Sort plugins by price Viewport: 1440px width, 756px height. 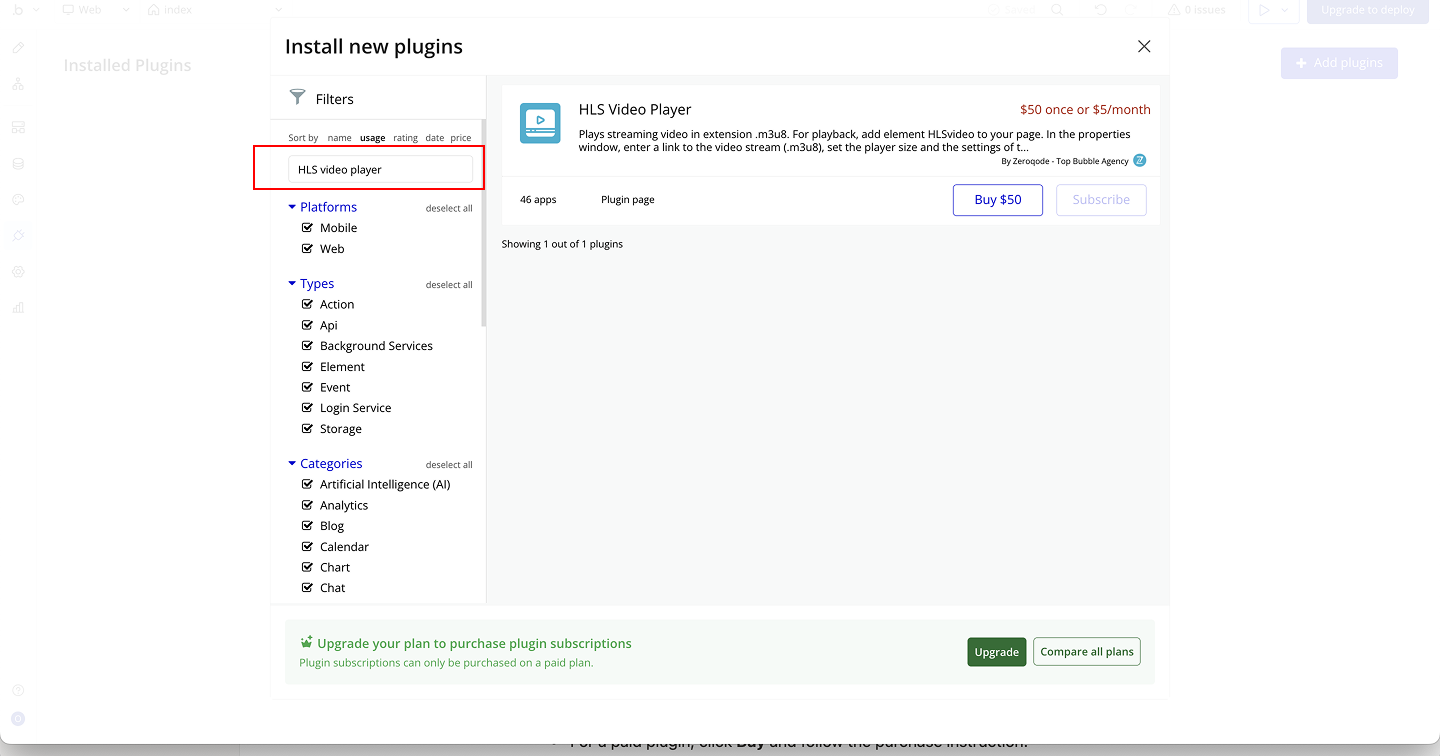click(x=460, y=138)
